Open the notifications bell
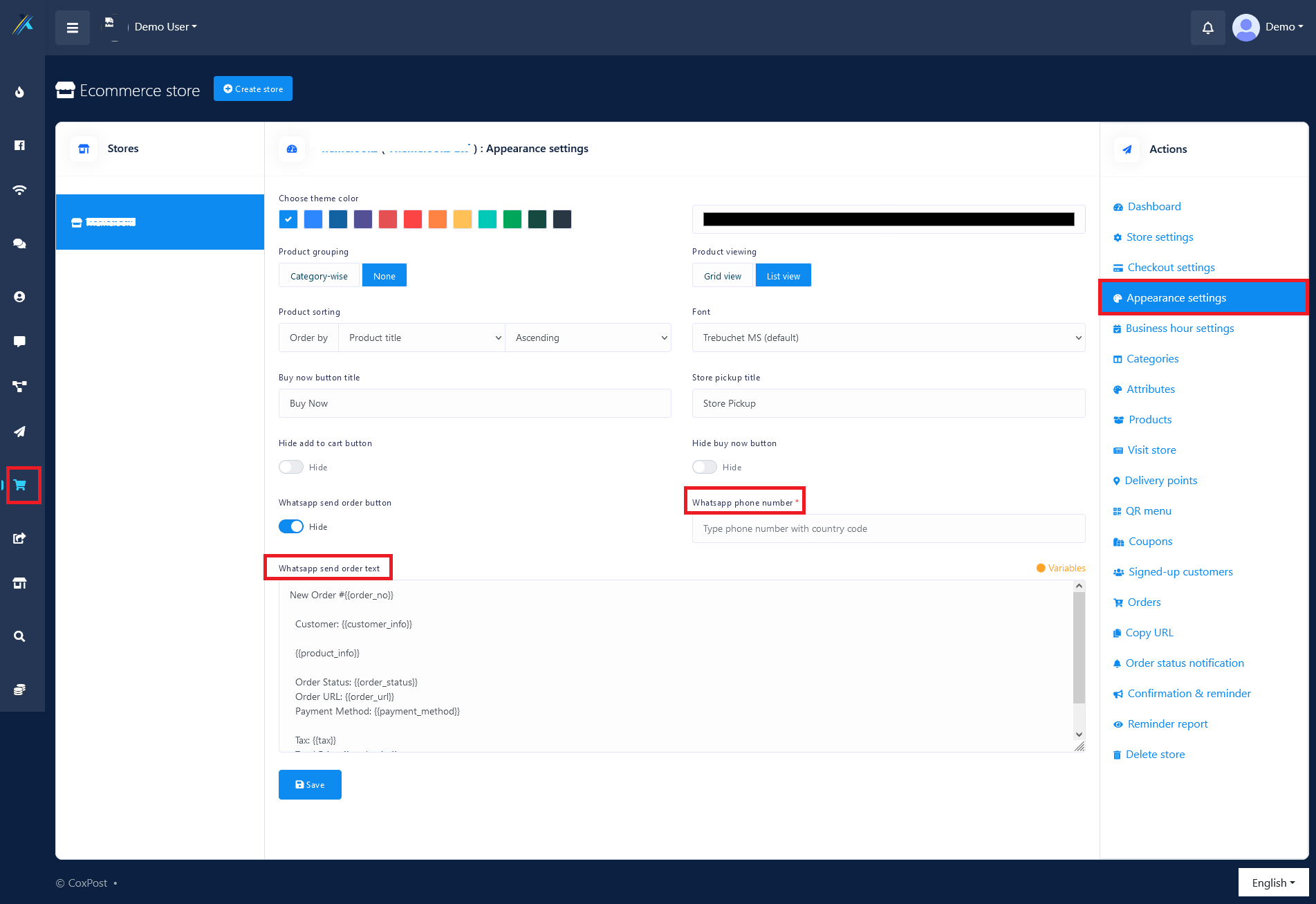 pyautogui.click(x=1207, y=28)
